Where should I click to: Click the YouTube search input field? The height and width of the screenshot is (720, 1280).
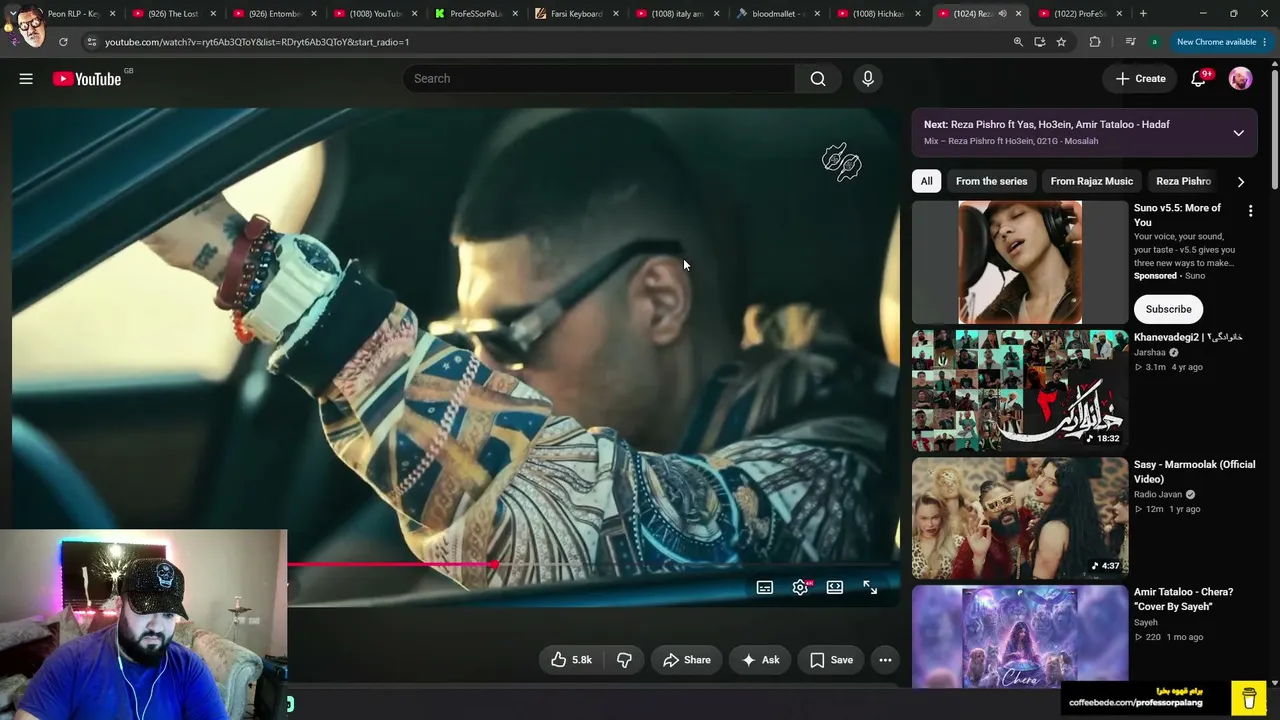coord(598,79)
